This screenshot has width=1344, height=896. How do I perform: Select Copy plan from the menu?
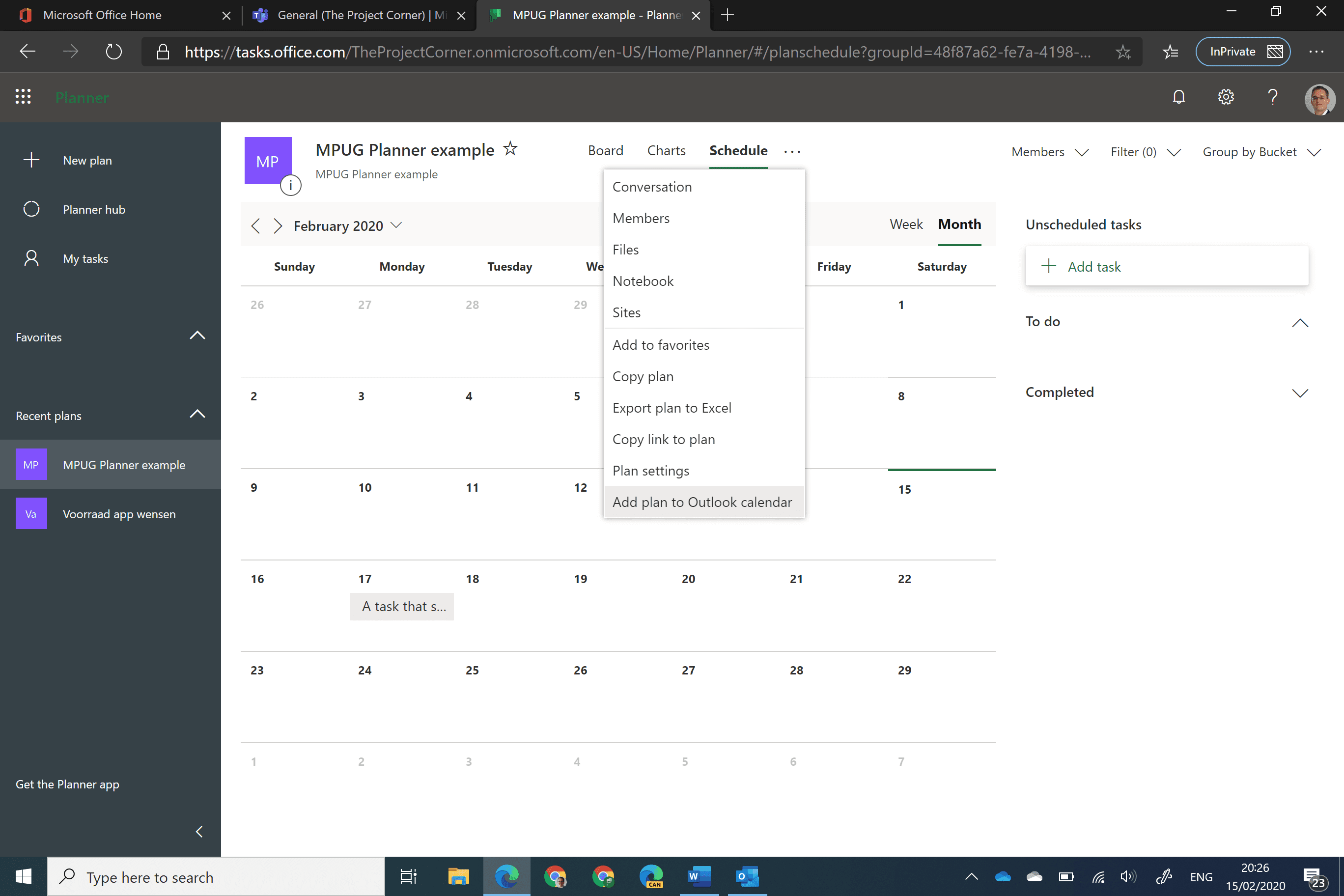(704, 377)
